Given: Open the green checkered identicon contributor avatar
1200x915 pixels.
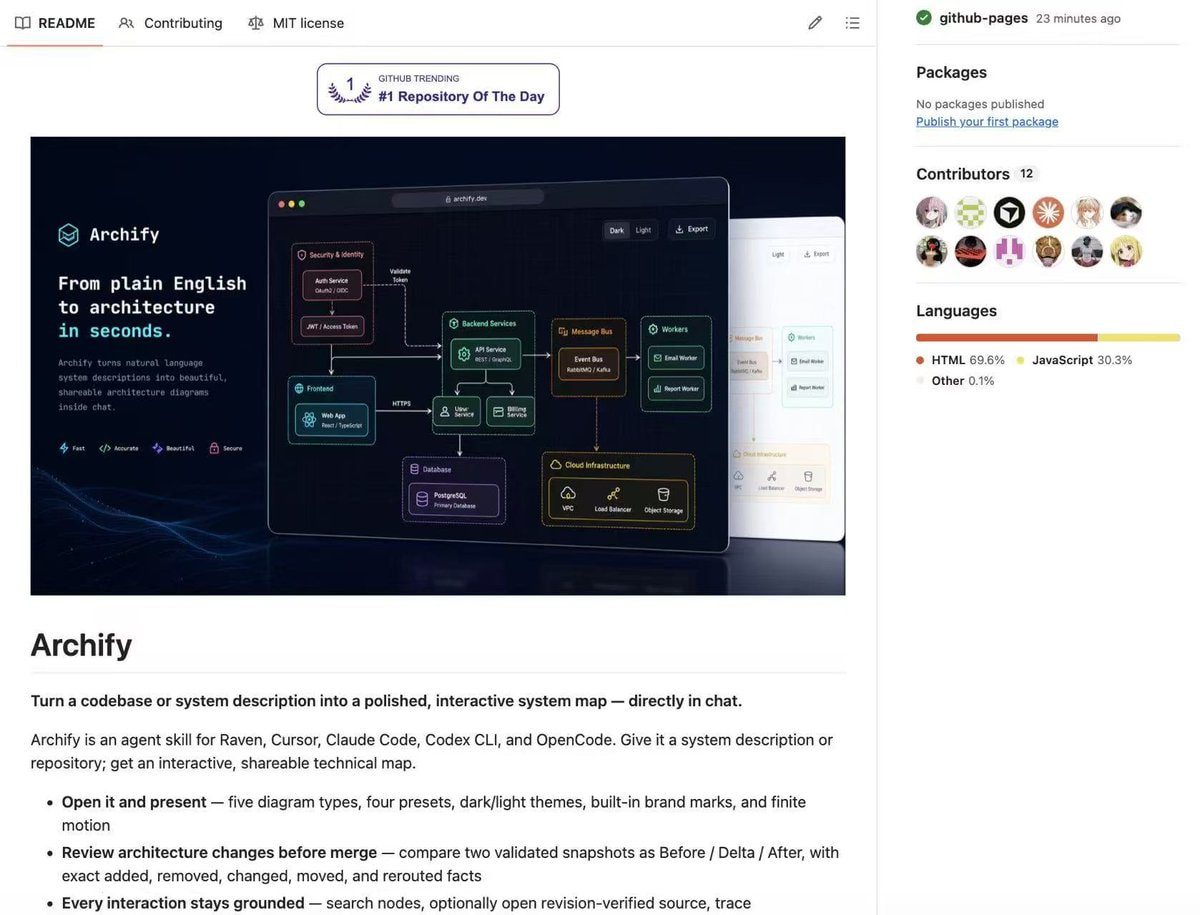Looking at the screenshot, I should [971, 212].
